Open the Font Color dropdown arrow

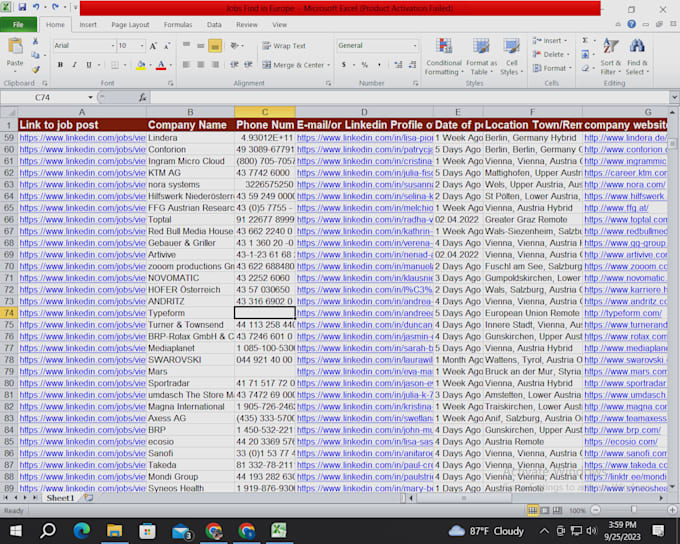pos(170,65)
